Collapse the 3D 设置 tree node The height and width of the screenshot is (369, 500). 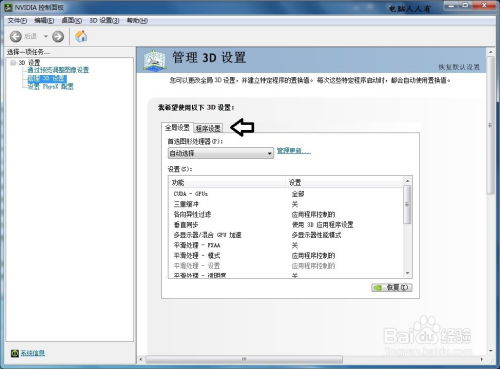pyautogui.click(x=13, y=63)
